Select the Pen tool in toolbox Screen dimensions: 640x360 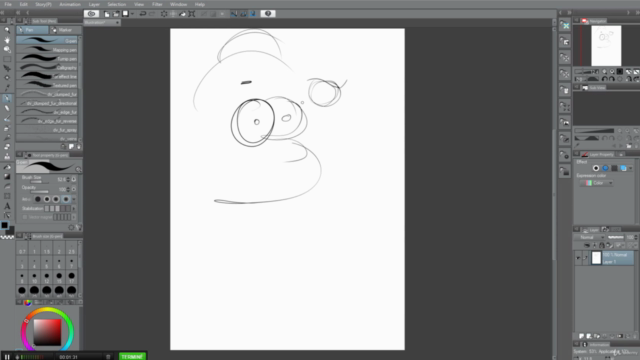pos(7,98)
